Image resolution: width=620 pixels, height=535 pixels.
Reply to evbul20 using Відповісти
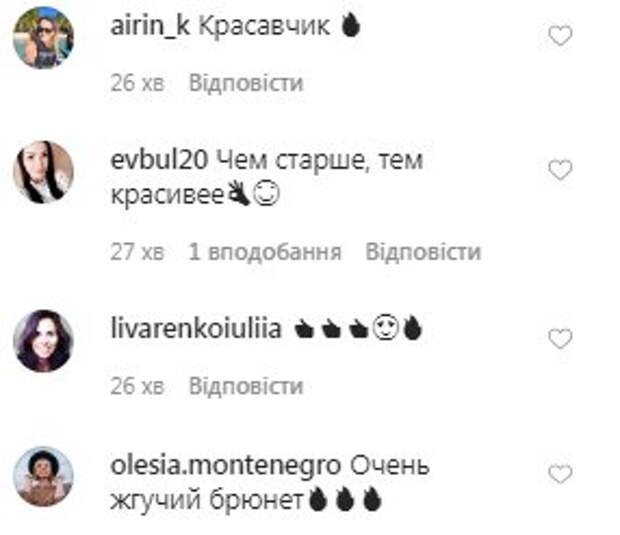click(x=423, y=251)
